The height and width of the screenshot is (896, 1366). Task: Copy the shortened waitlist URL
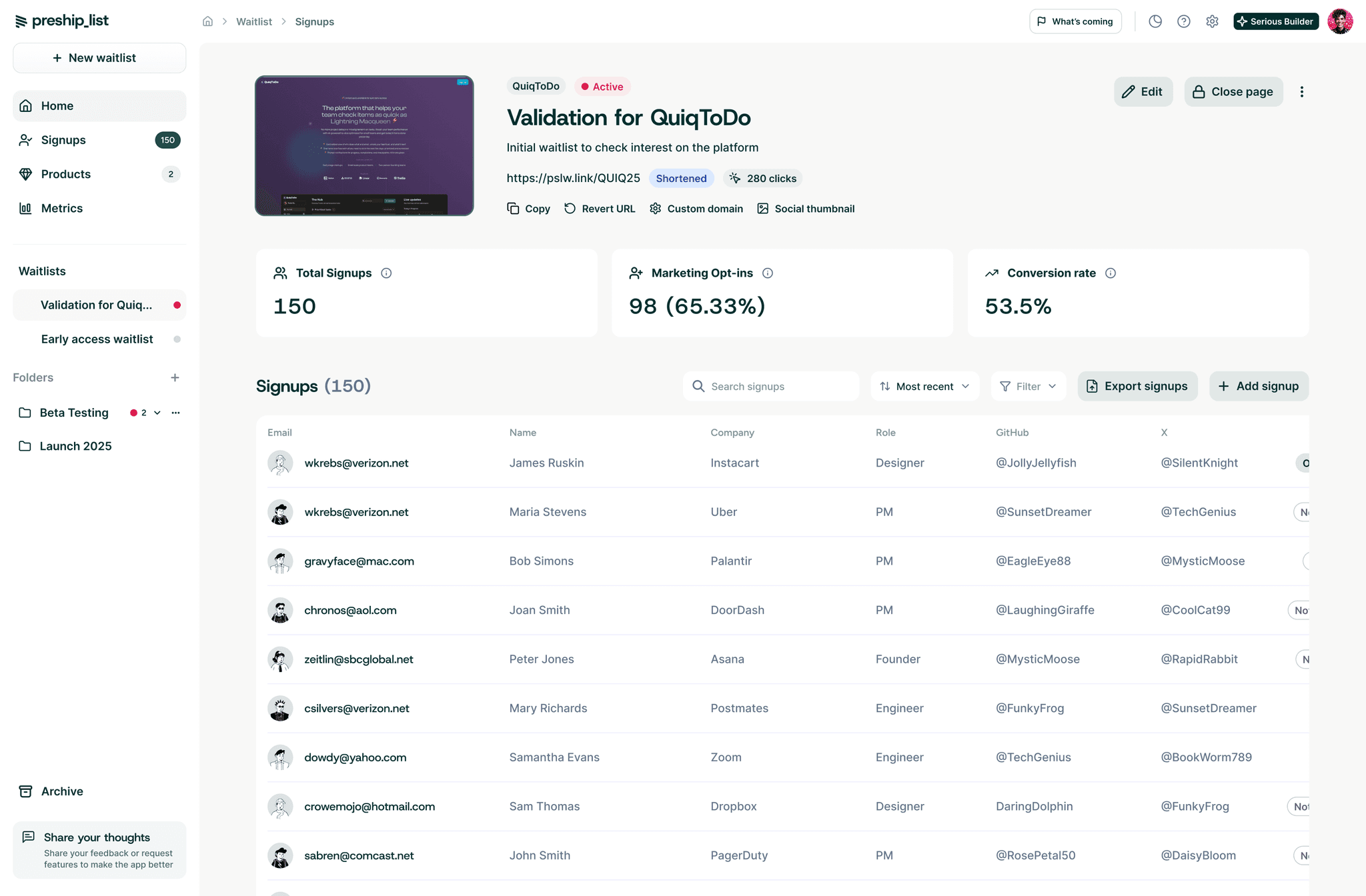(528, 209)
